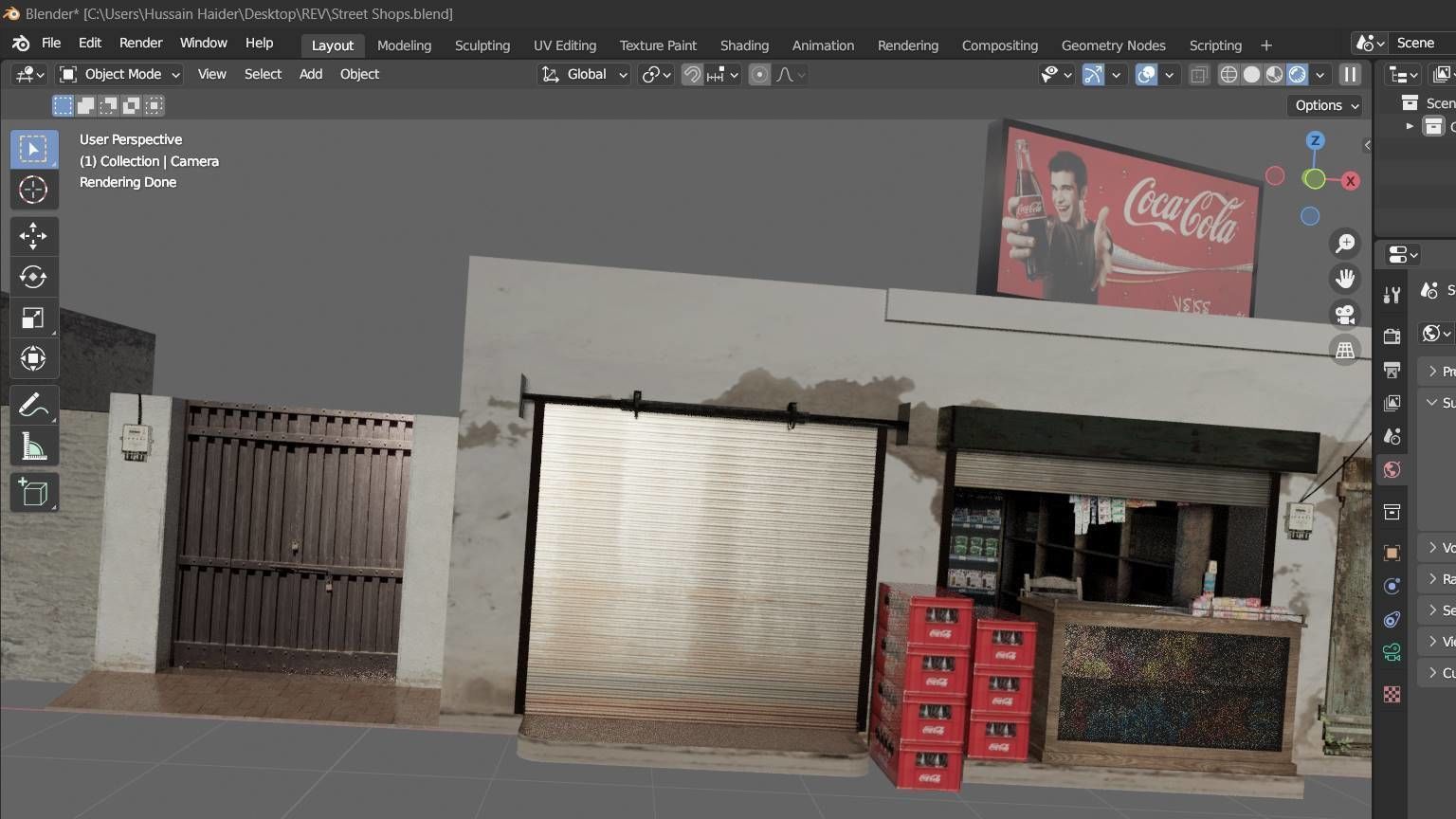Open World properties tab (globe icon)
The width and height of the screenshot is (1456, 819).
pyautogui.click(x=1392, y=469)
